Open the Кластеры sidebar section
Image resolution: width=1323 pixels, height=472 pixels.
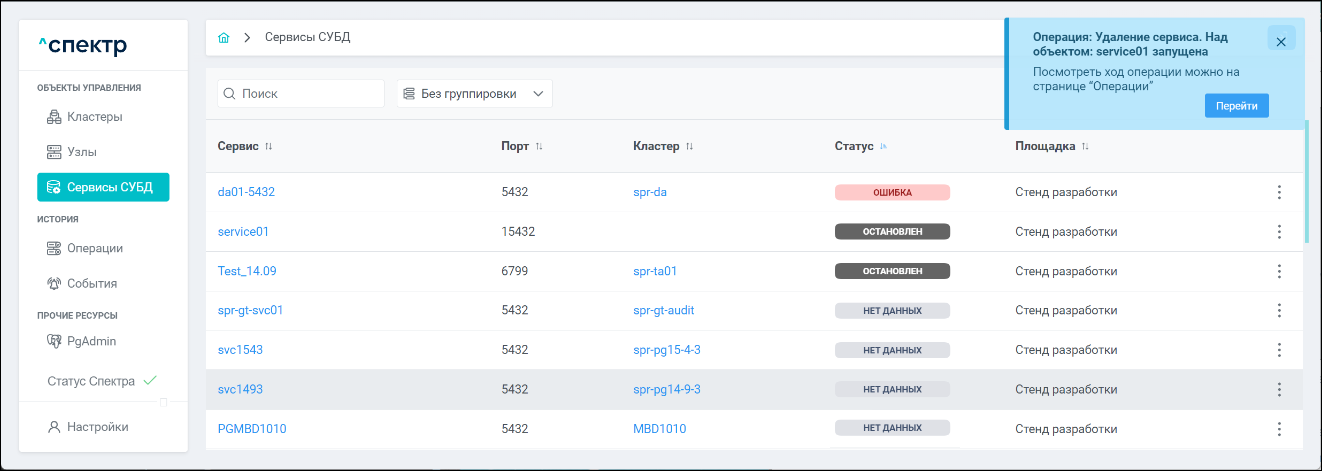pyautogui.click(x=95, y=117)
